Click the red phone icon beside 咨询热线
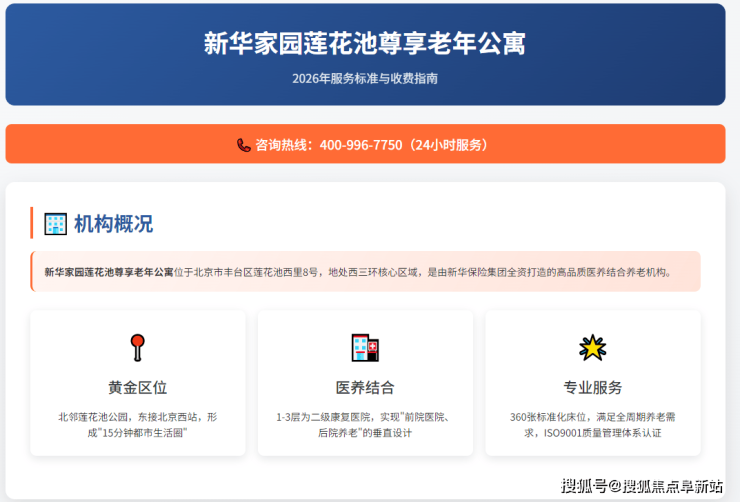The width and height of the screenshot is (740, 502). [244, 145]
